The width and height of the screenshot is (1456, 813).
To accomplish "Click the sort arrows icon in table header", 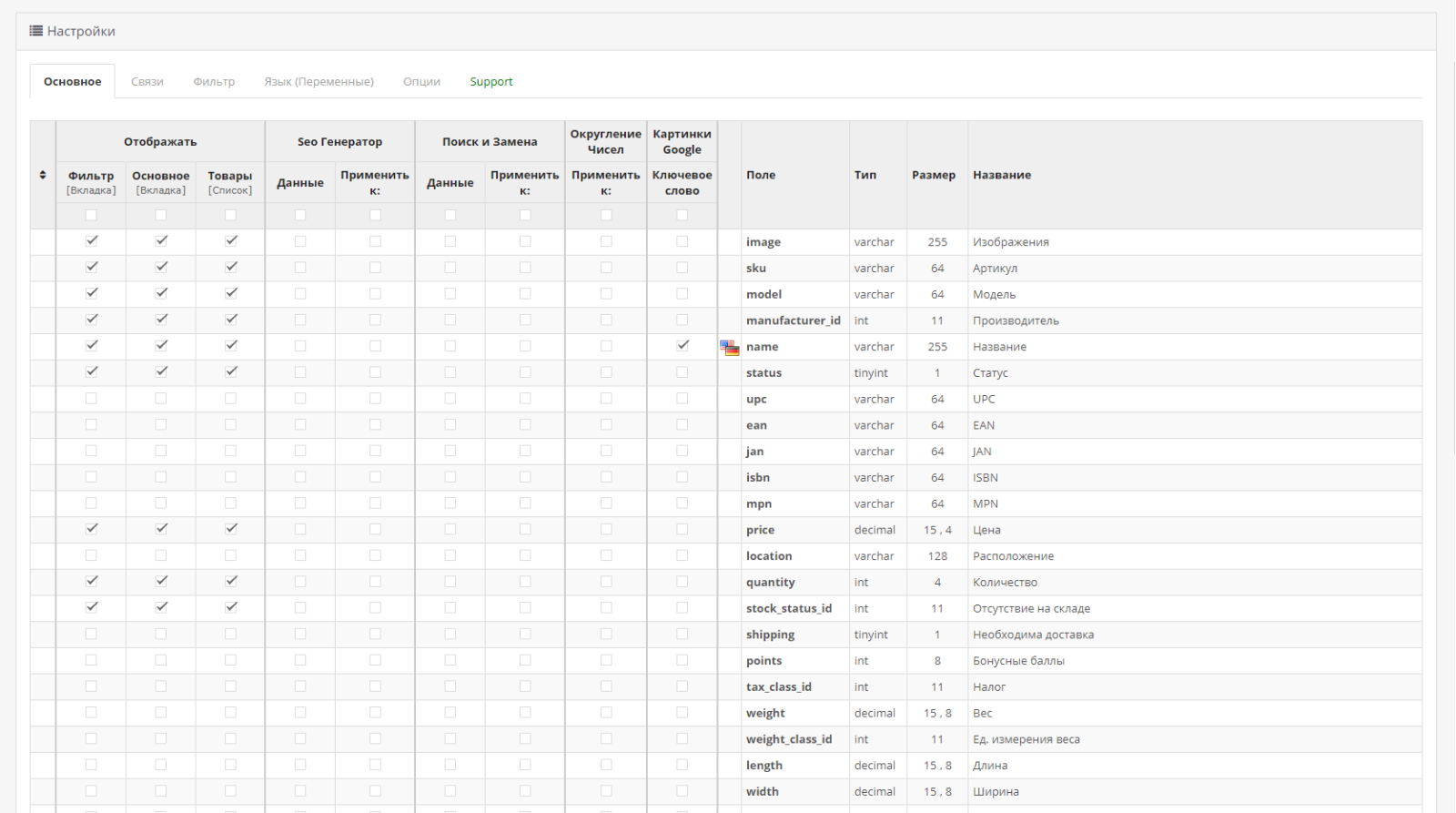I will pos(43,175).
